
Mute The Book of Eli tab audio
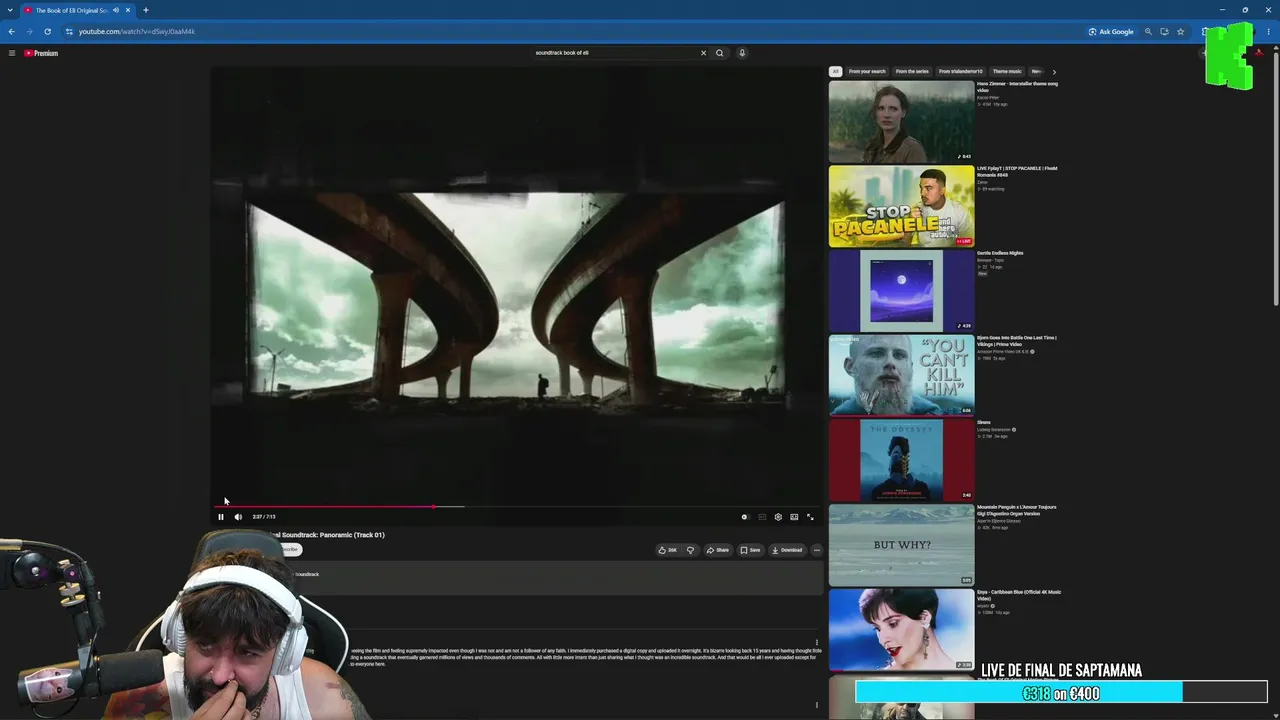pos(116,10)
